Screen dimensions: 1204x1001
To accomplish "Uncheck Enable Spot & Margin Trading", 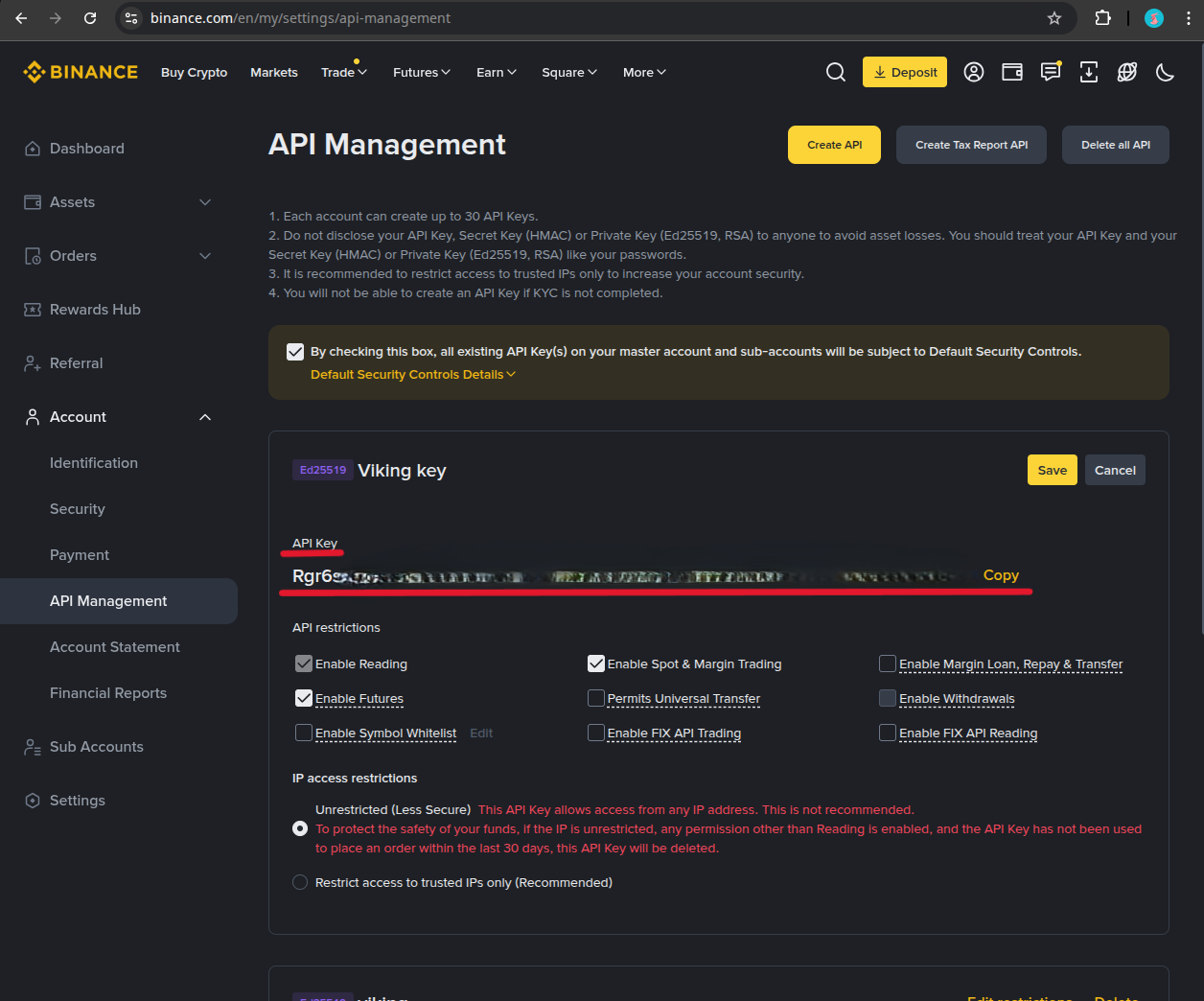I will pyautogui.click(x=596, y=663).
